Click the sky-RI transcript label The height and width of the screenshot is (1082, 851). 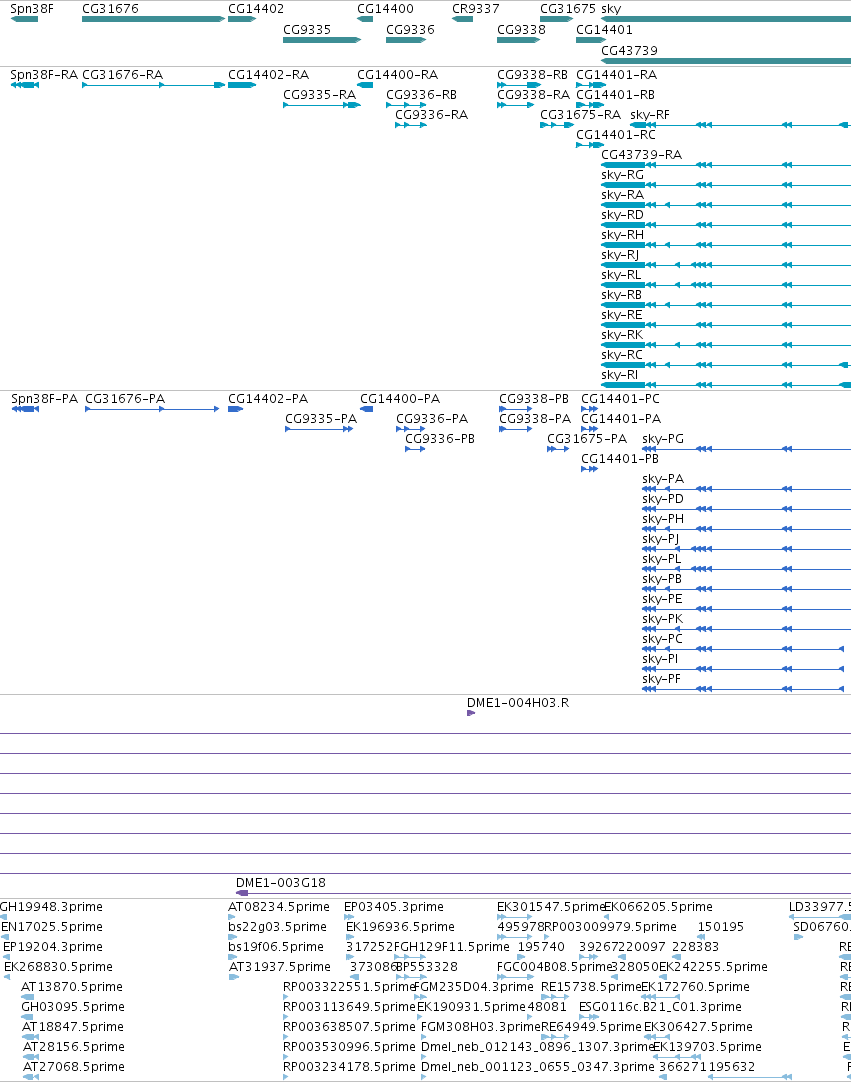click(620, 375)
